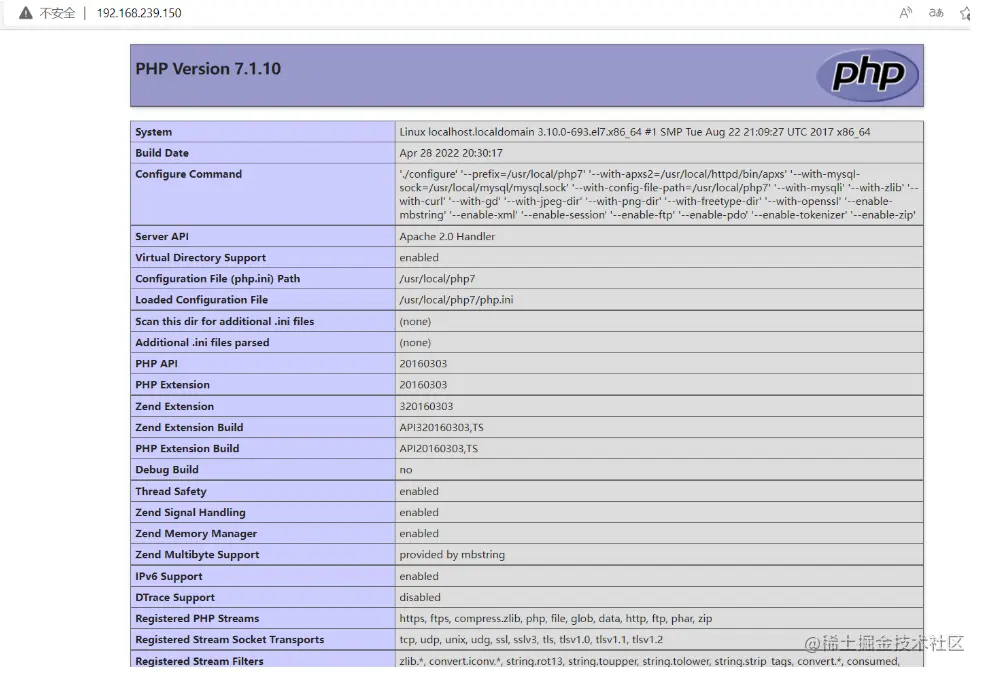Image resolution: width=984 pixels, height=673 pixels.
Task: Click the 20160303 value for PHP API
Action: 423,363
